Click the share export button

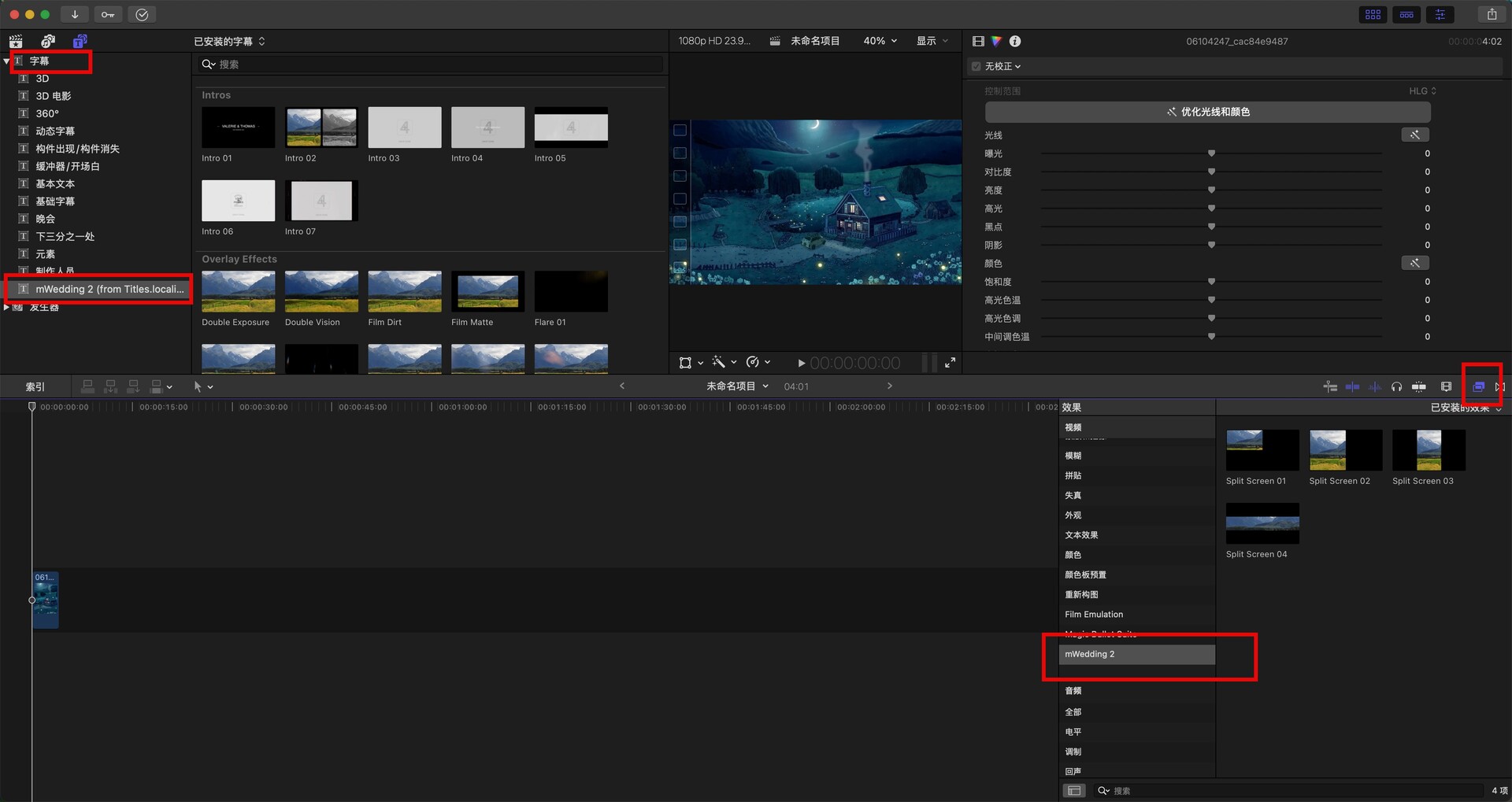pos(1492,14)
